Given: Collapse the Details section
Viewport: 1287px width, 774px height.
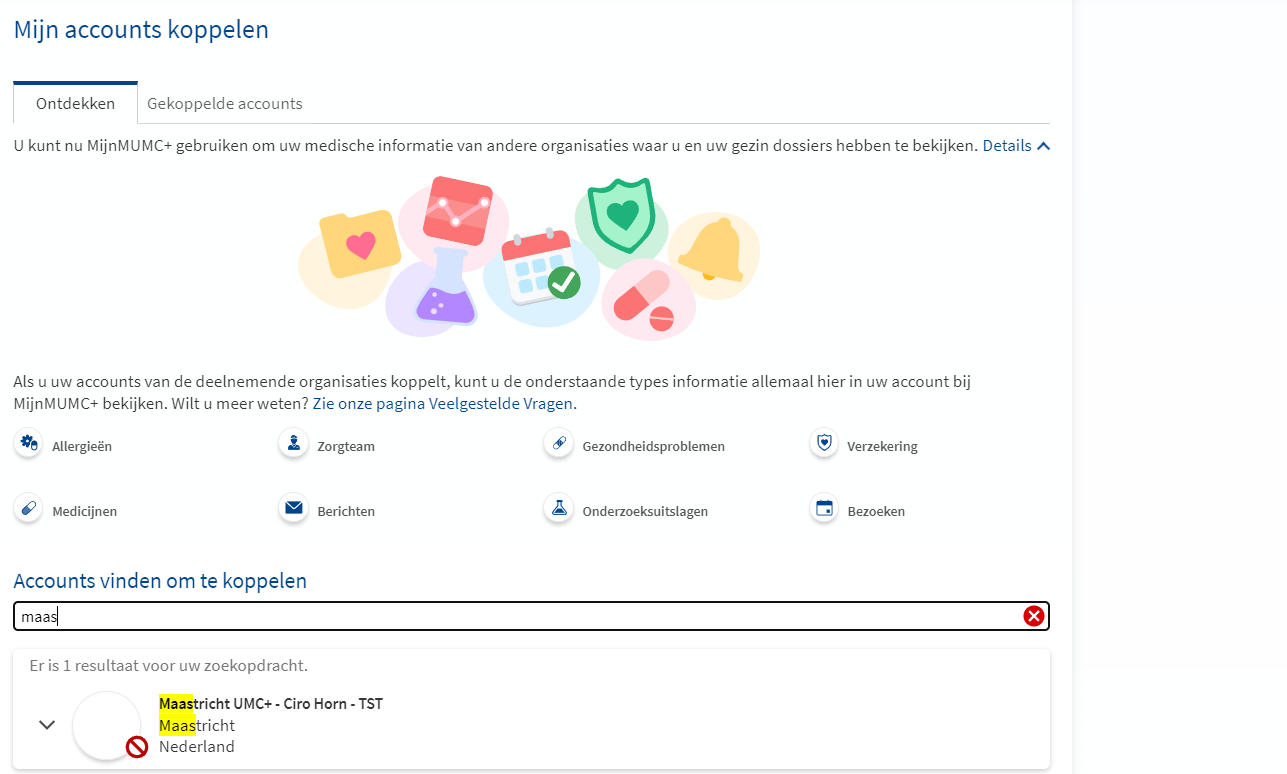Looking at the screenshot, I should [x=1016, y=146].
